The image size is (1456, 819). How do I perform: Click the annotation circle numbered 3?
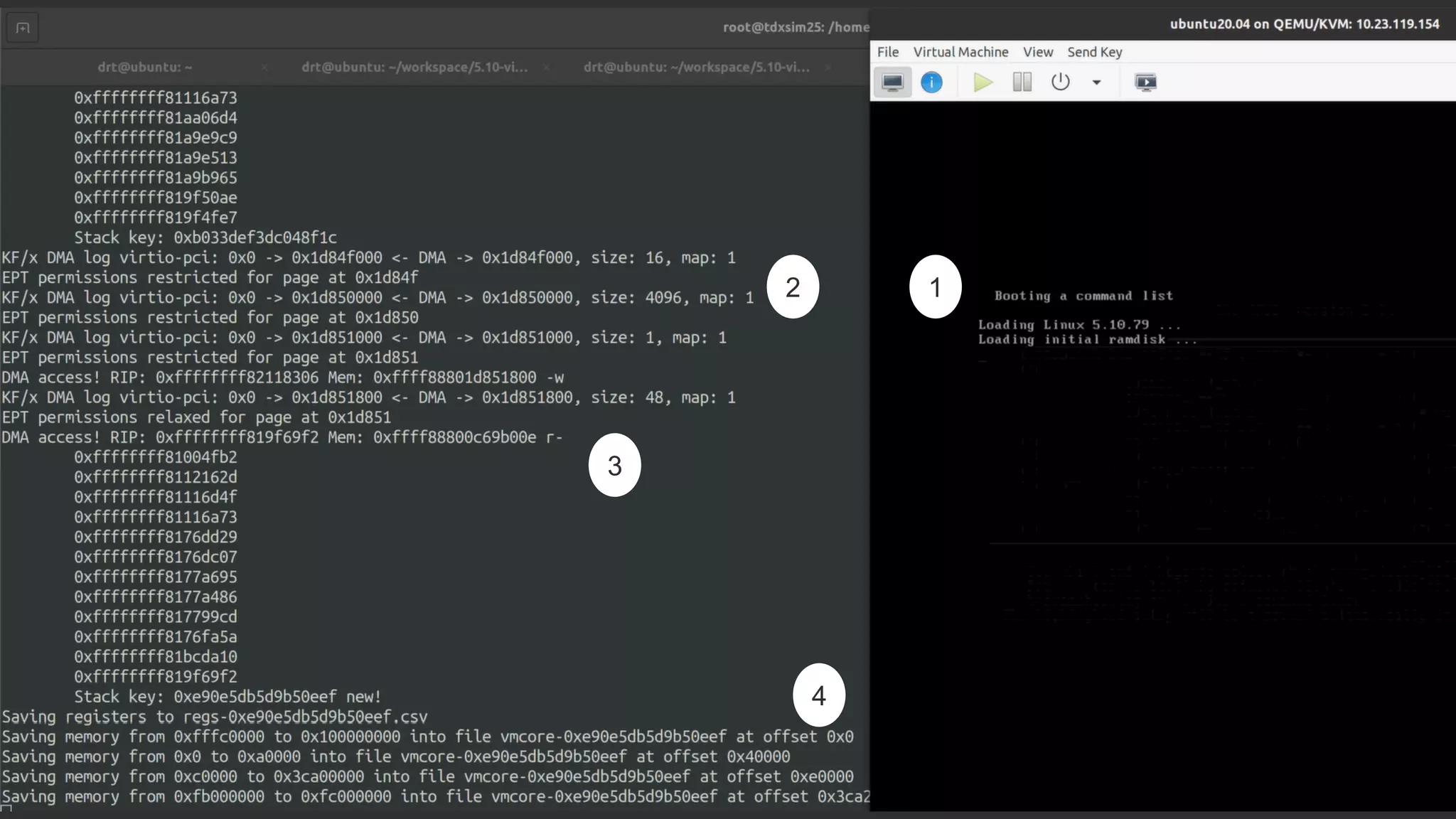tap(614, 466)
